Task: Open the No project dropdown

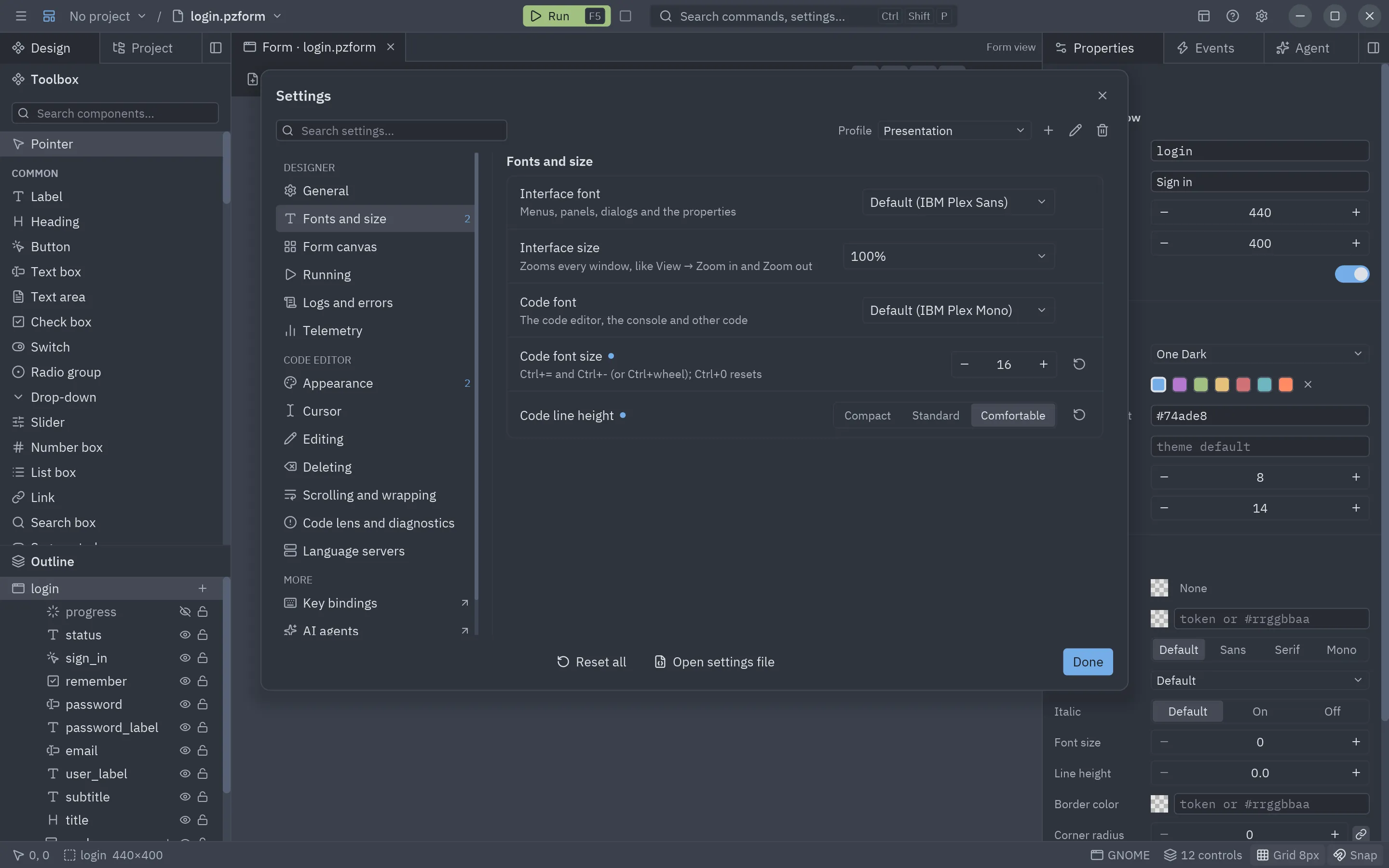Action: pos(108,16)
